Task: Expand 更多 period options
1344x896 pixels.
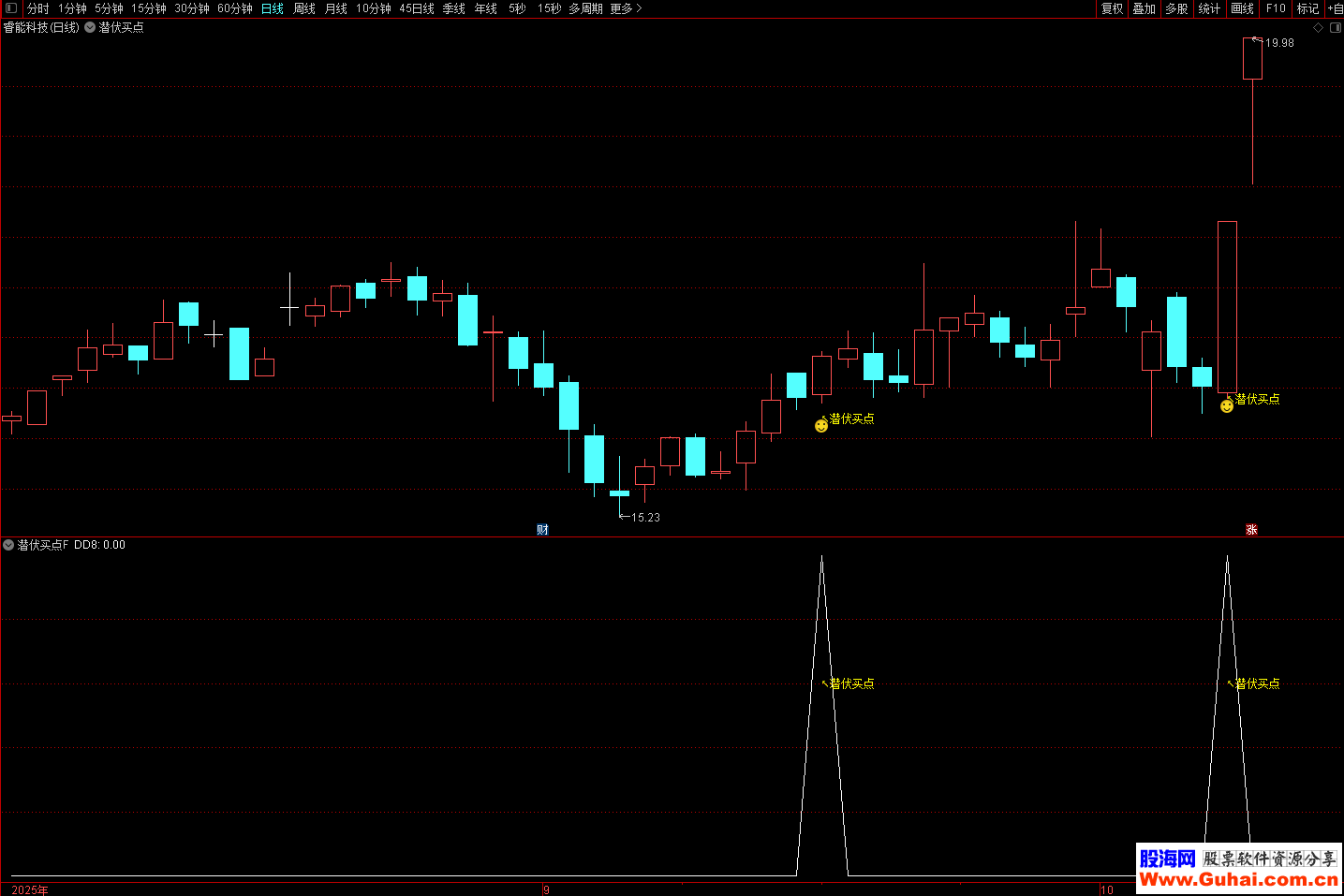Action: click(x=626, y=8)
